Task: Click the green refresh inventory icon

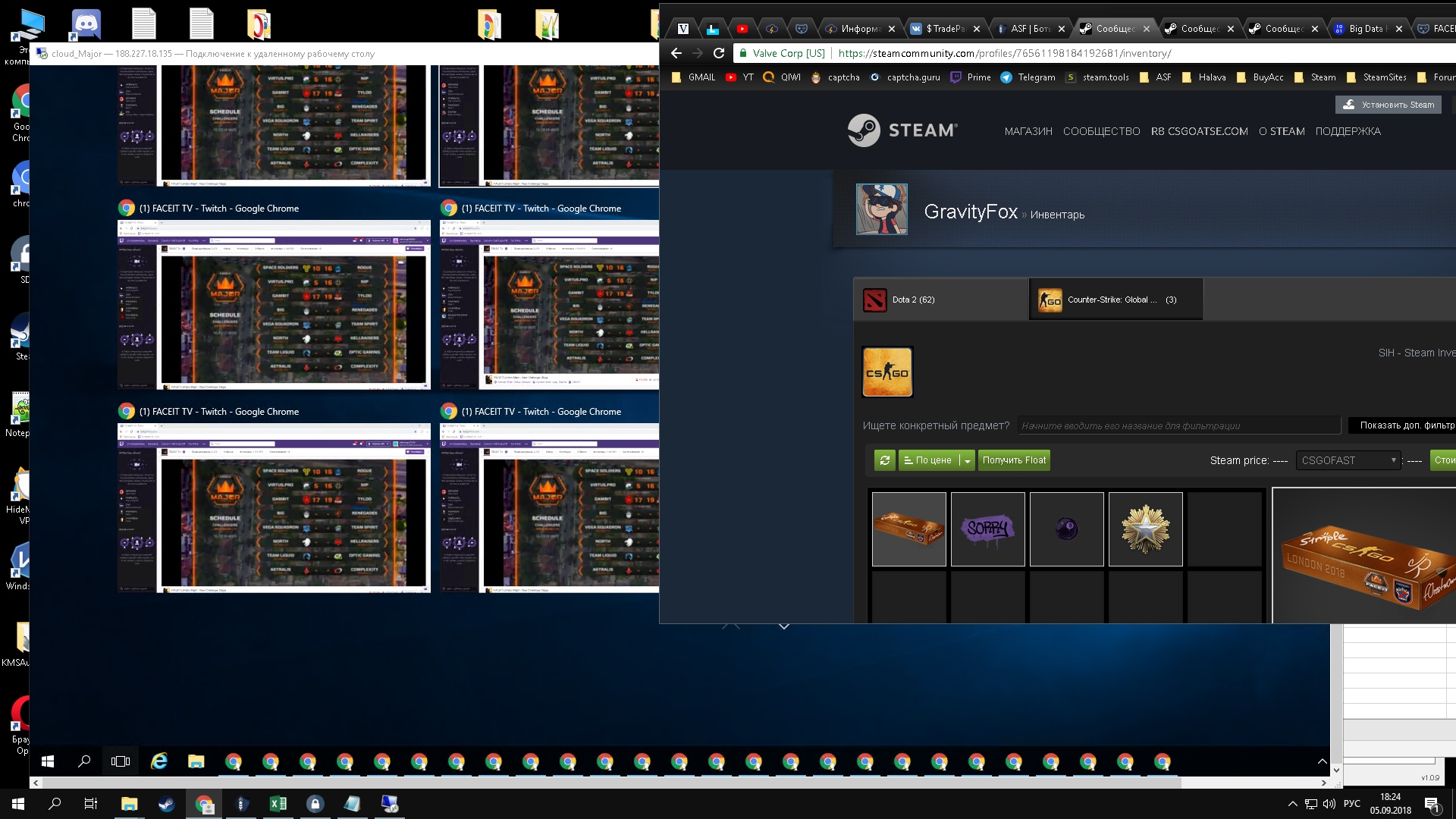Action: (884, 460)
